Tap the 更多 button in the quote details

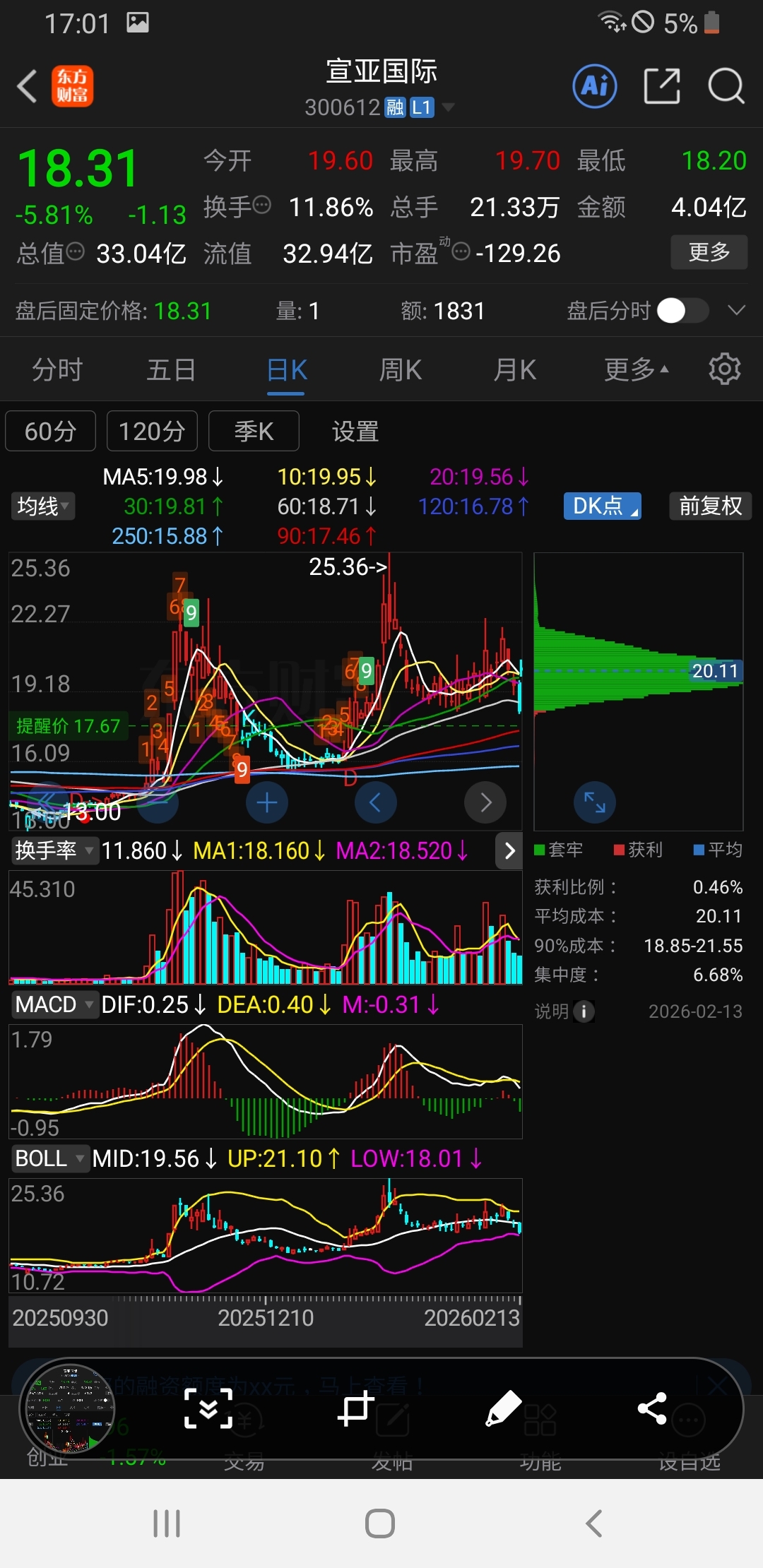coord(709,251)
